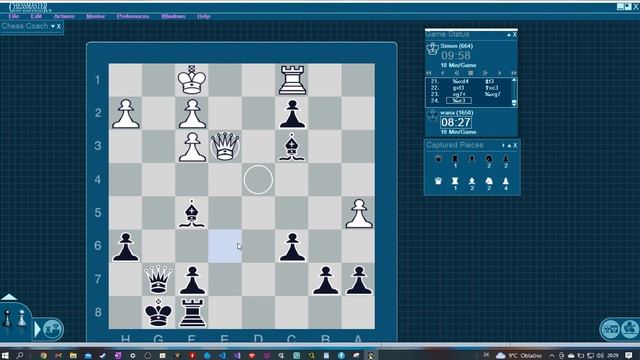Expand bottom-left drawer up arrow

[9, 297]
